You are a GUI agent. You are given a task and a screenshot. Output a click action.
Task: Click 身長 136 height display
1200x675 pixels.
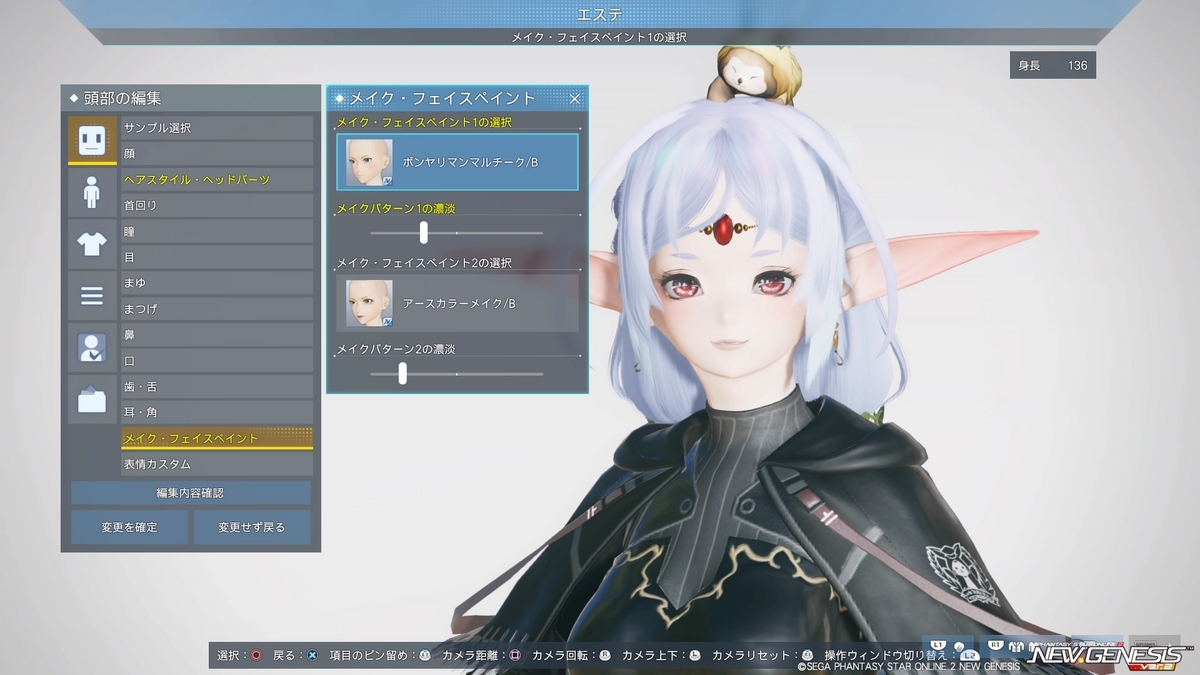[x=1053, y=65]
